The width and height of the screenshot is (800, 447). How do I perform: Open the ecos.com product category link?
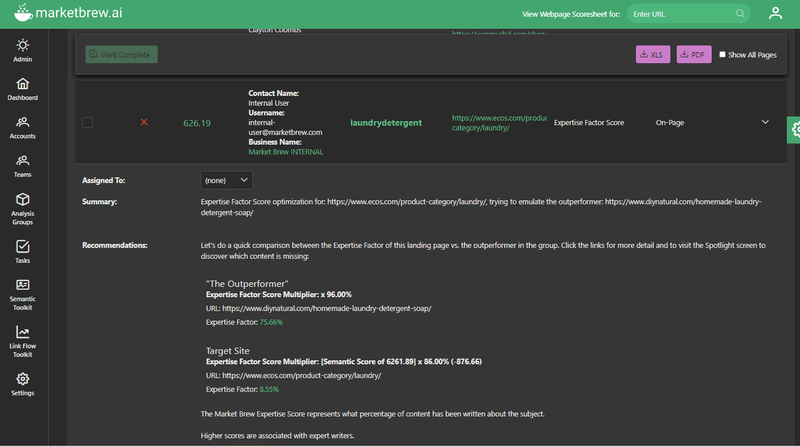point(498,122)
